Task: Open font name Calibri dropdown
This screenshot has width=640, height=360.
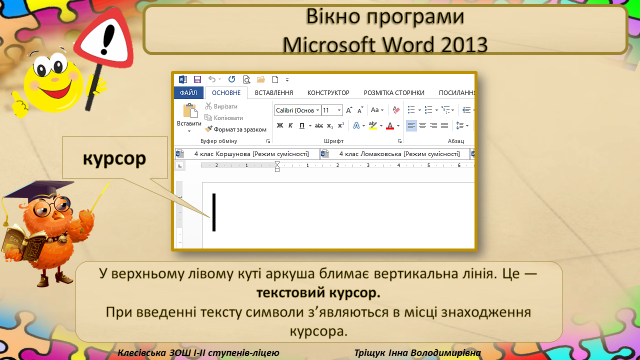Action: coord(318,110)
